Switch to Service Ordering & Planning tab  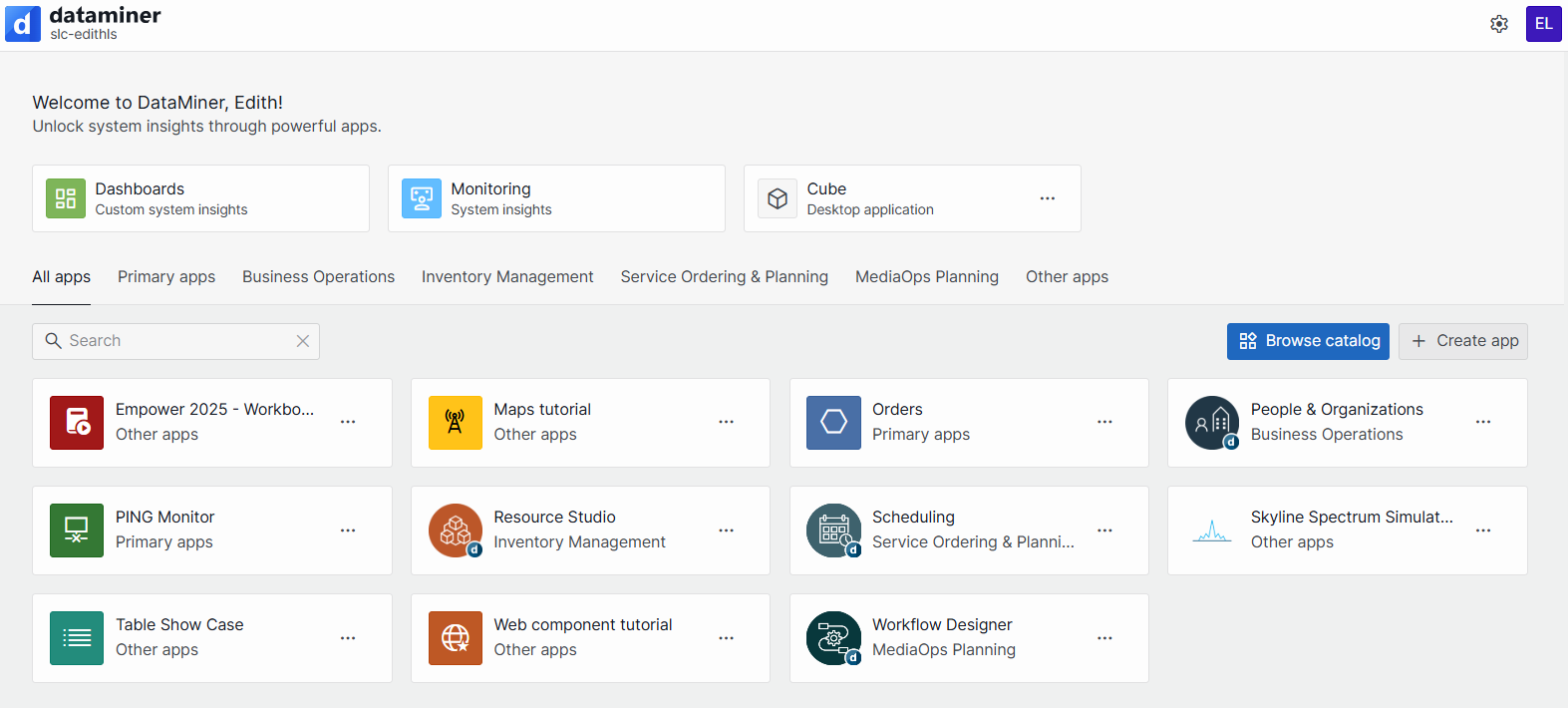tap(725, 277)
